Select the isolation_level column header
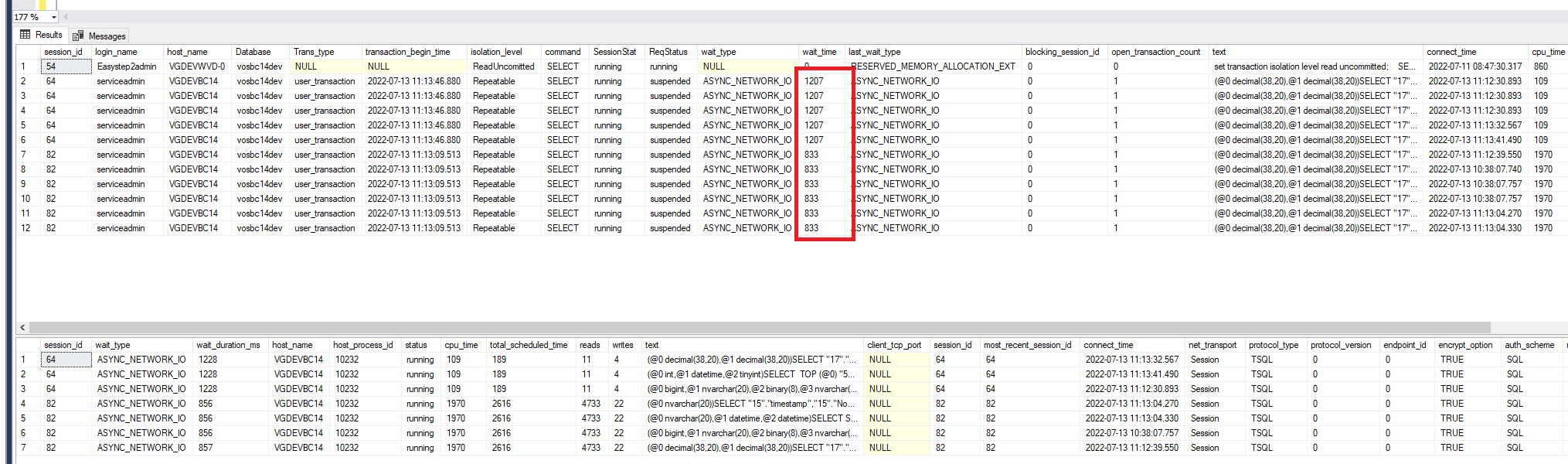This screenshot has width=1568, height=464. pos(496,52)
